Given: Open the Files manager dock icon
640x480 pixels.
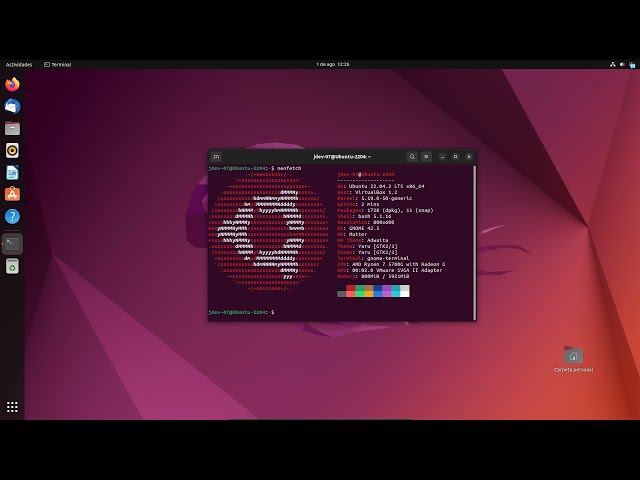Looking at the screenshot, I should click(12, 129).
